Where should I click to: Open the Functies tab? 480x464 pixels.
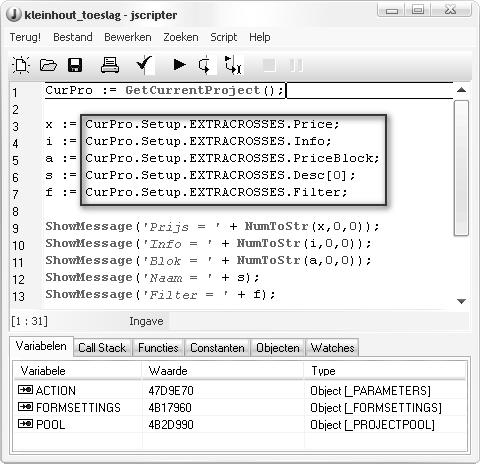click(x=158, y=348)
